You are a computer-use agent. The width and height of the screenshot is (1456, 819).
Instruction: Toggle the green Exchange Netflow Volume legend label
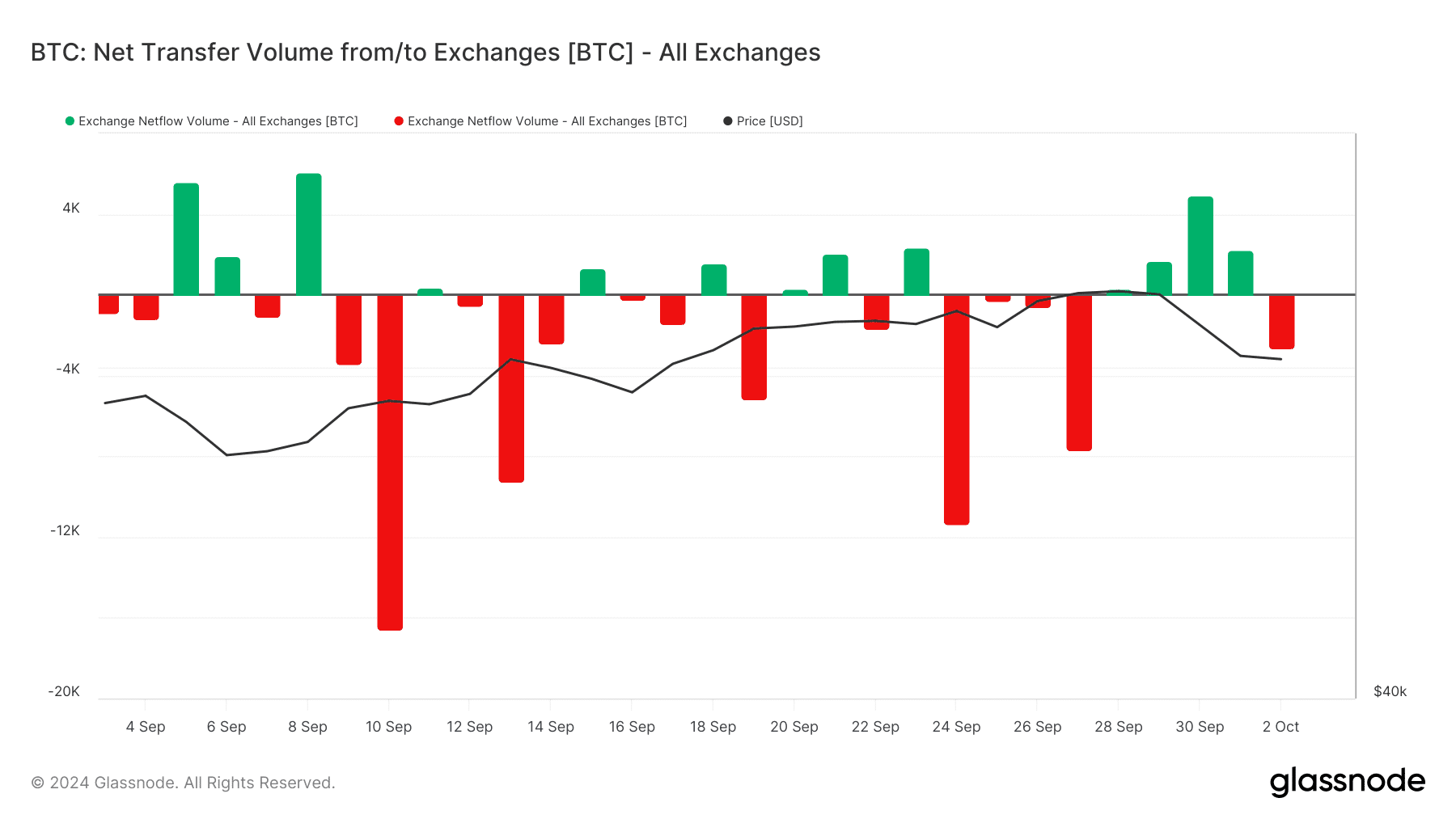point(218,121)
